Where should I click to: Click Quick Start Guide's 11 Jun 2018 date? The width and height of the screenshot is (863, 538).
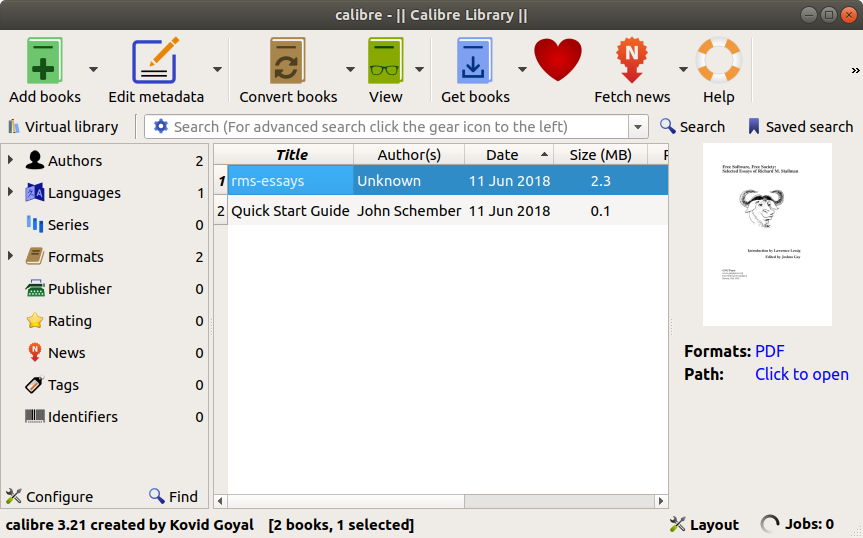[509, 211]
